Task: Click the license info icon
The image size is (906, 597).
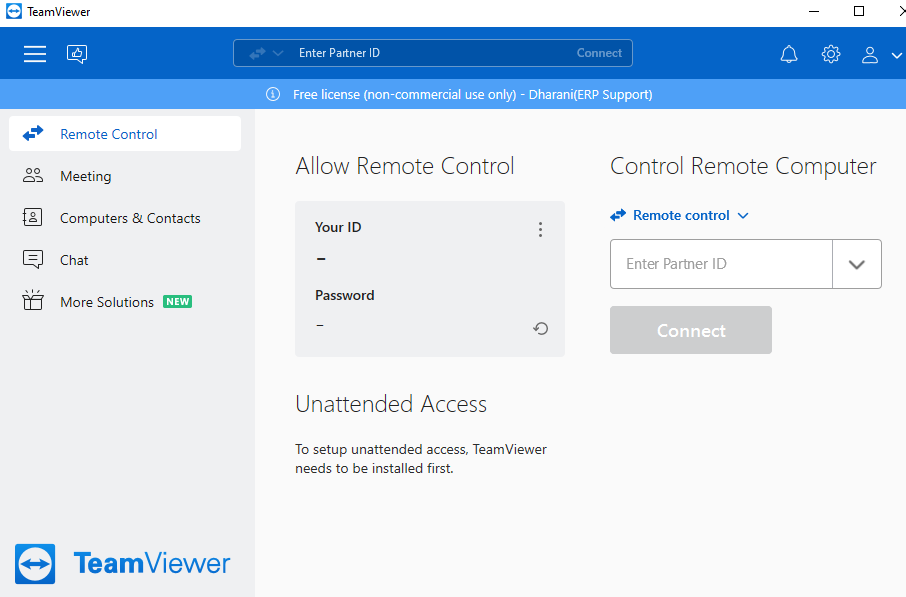Action: pos(273,94)
